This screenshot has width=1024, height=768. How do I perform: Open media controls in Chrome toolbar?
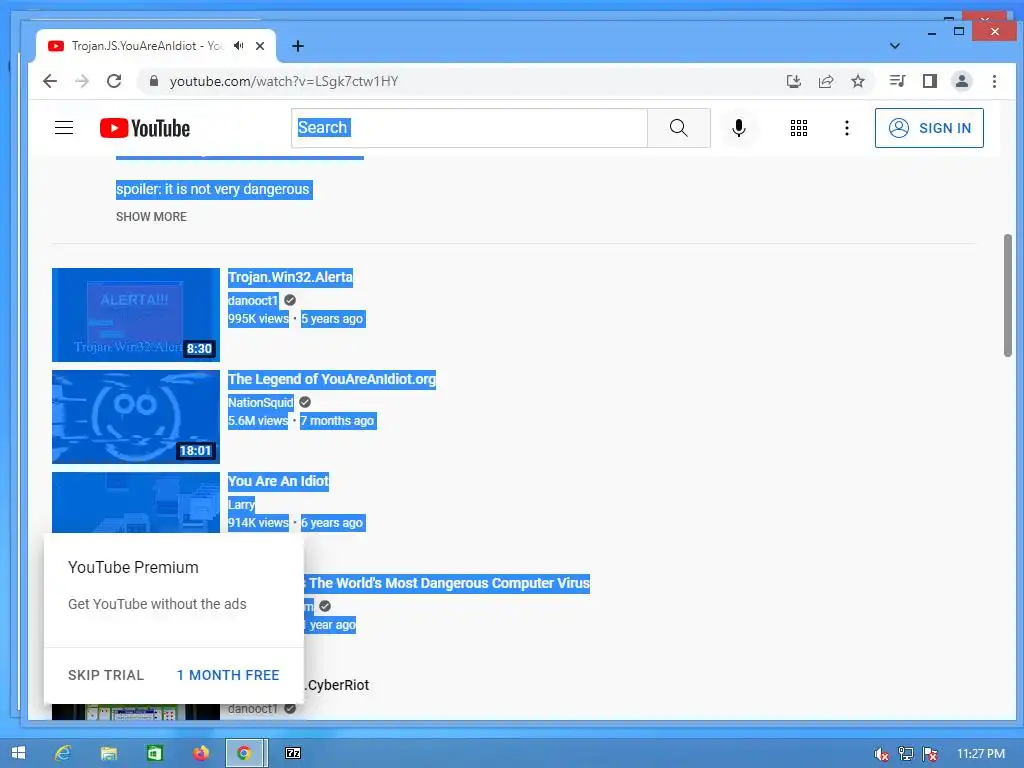click(x=897, y=81)
